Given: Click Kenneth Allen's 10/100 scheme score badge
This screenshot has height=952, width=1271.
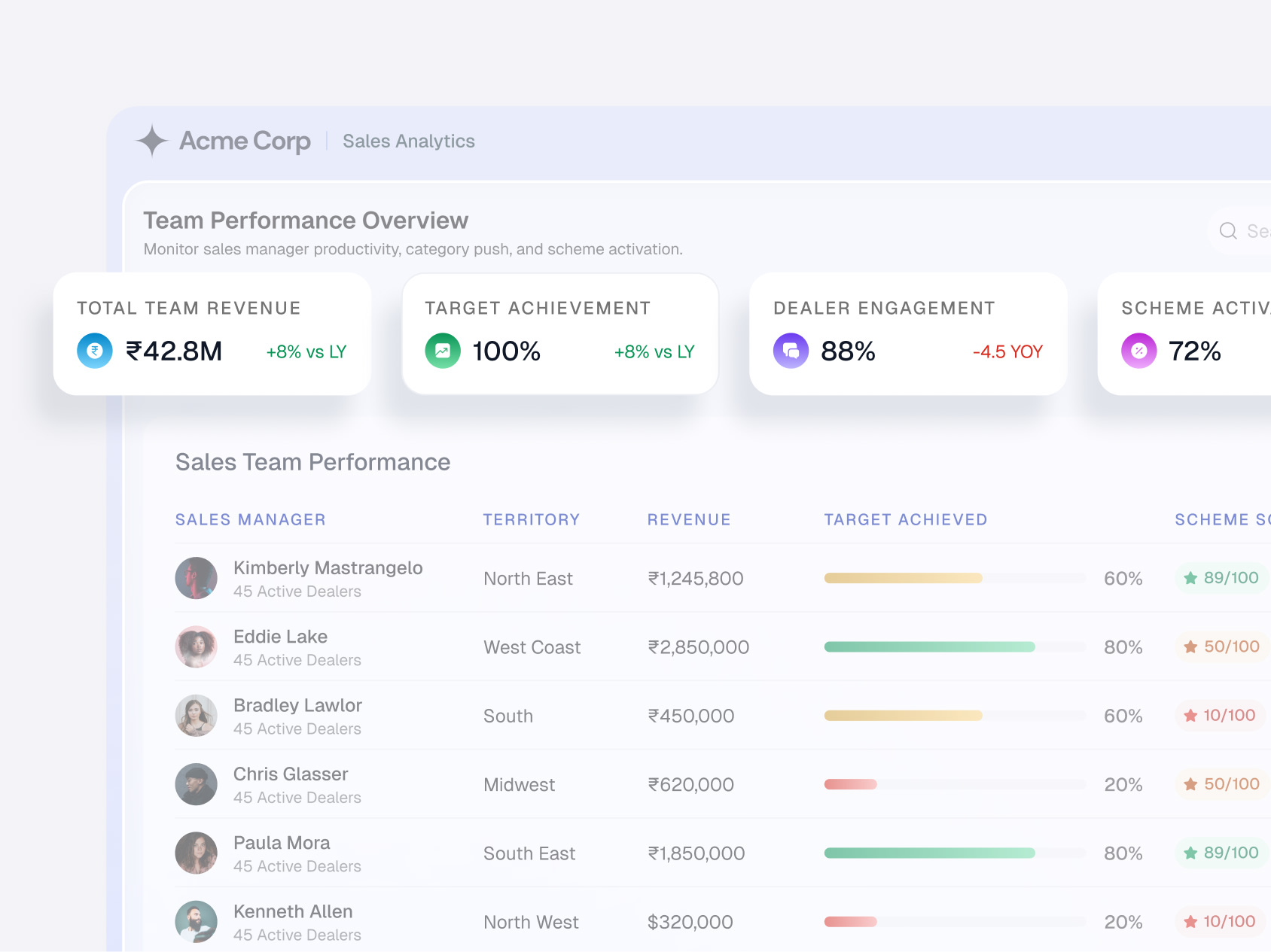Looking at the screenshot, I should (x=1220, y=921).
